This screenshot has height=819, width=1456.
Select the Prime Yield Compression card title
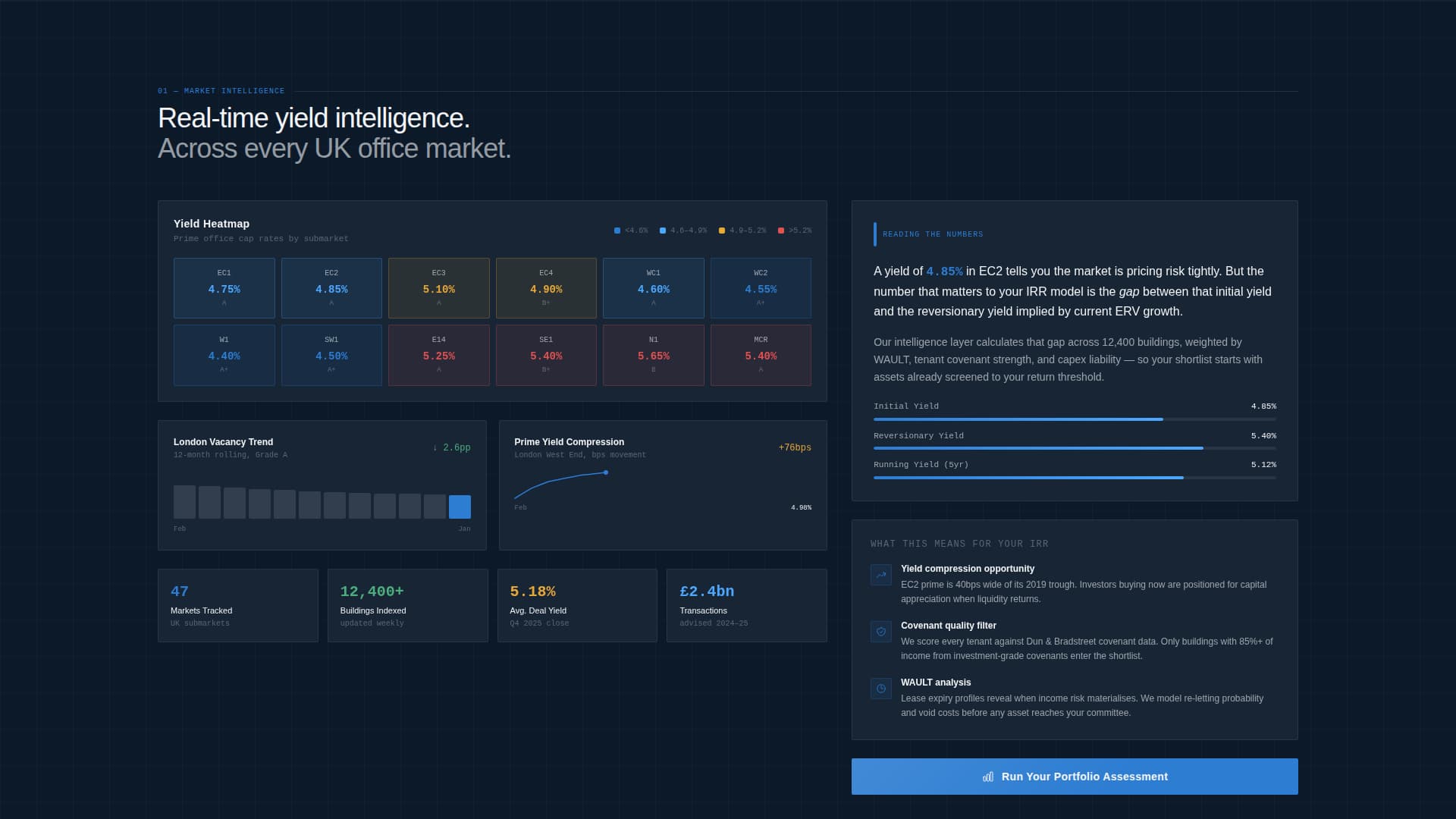(569, 441)
